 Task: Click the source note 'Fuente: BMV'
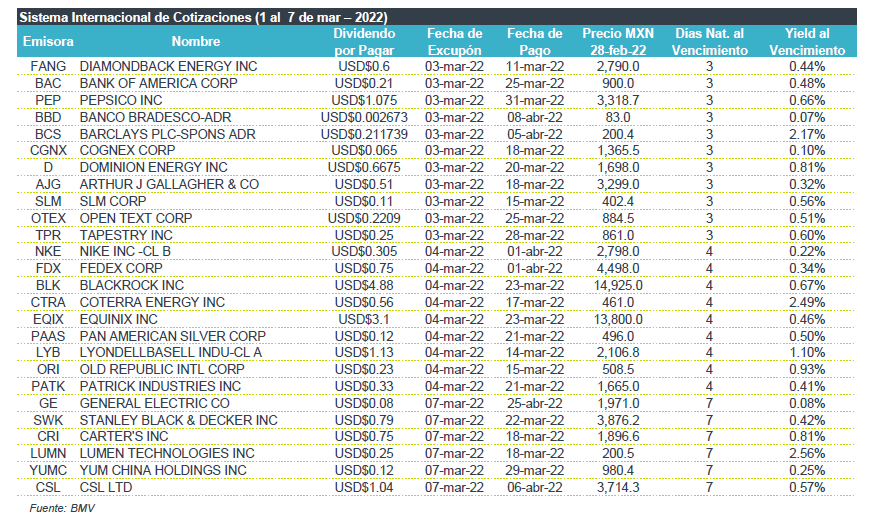click(62, 508)
